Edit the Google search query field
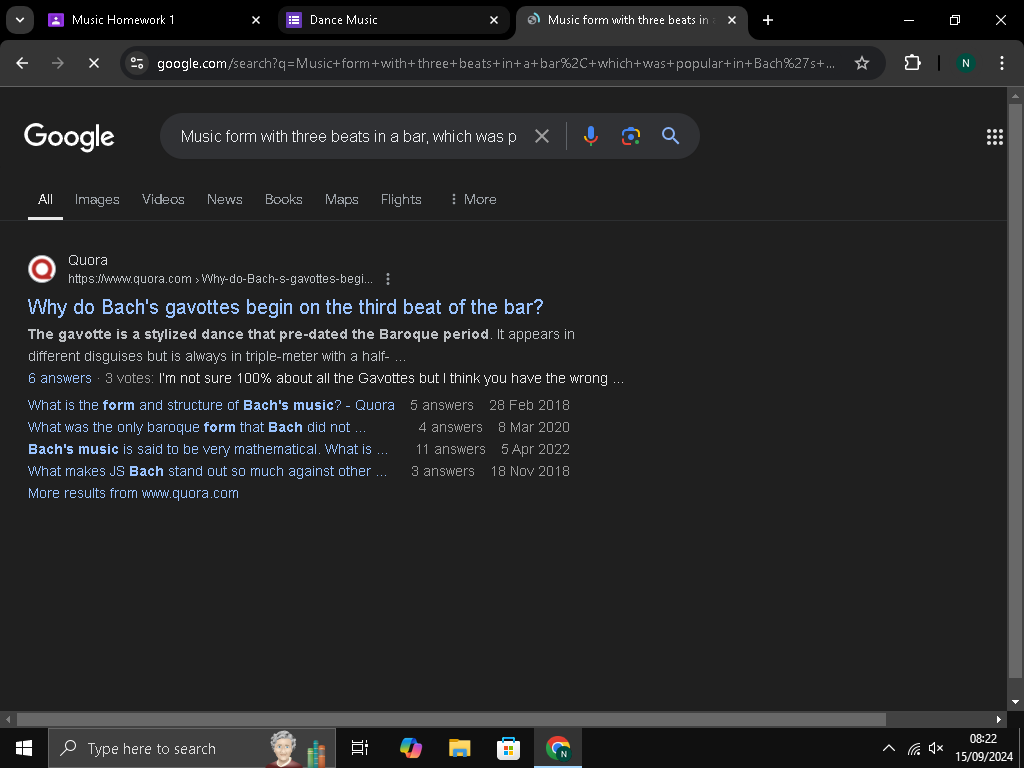The width and height of the screenshot is (1024, 768). pyautogui.click(x=349, y=136)
